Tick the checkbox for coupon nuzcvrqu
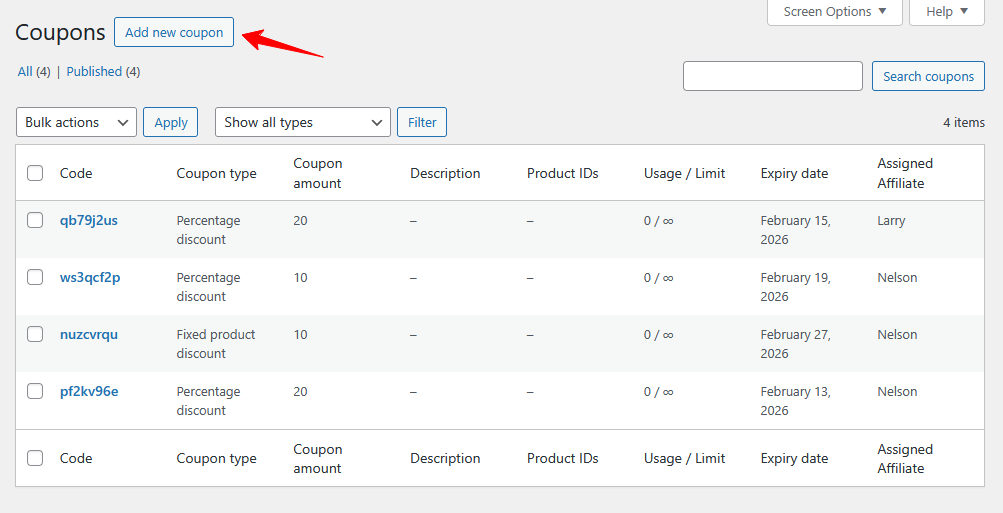The width and height of the screenshot is (1003, 513). click(35, 334)
